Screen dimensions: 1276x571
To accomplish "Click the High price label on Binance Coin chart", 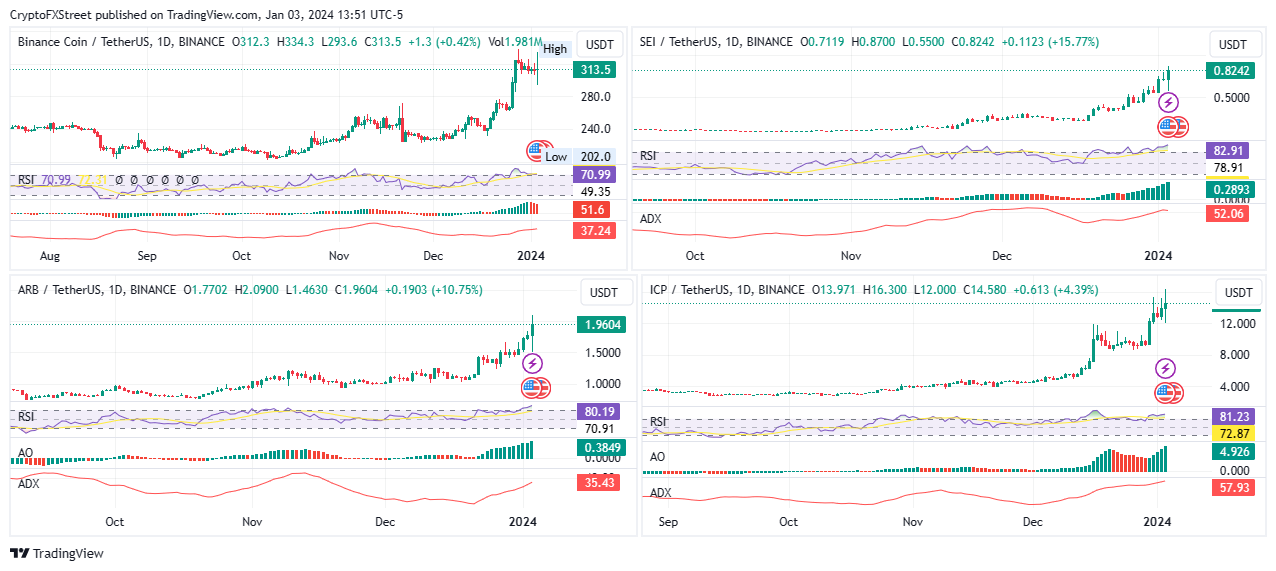I will pyautogui.click(x=555, y=49).
